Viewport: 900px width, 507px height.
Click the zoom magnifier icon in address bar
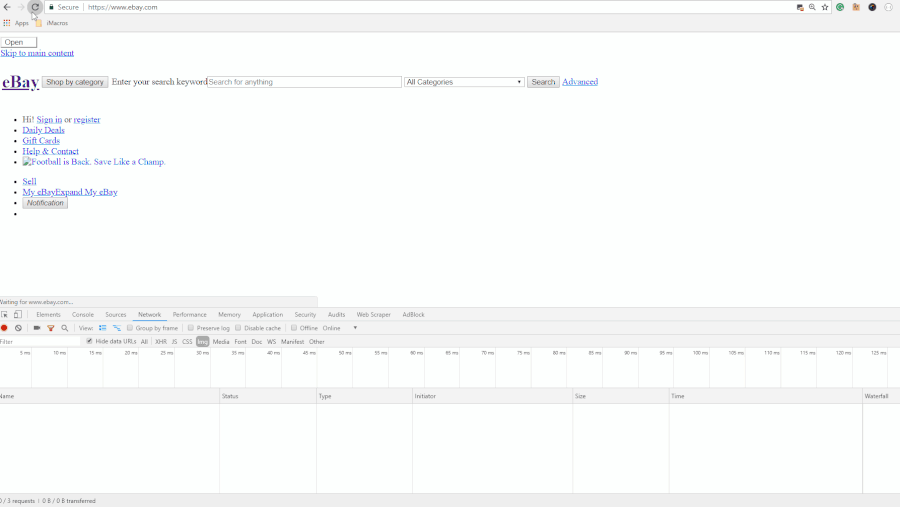pyautogui.click(x=812, y=7)
